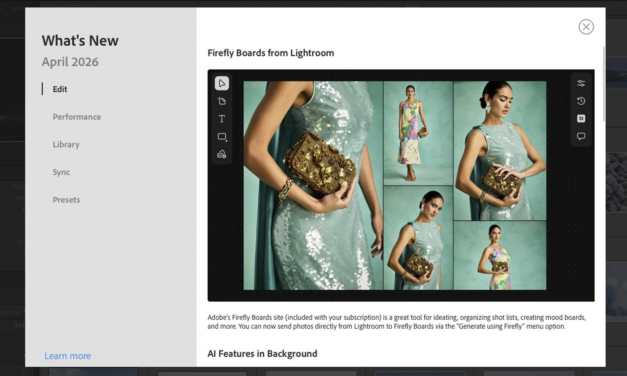Pick the artboard tool below the pointer
The image size is (627, 376).
click(x=222, y=101)
